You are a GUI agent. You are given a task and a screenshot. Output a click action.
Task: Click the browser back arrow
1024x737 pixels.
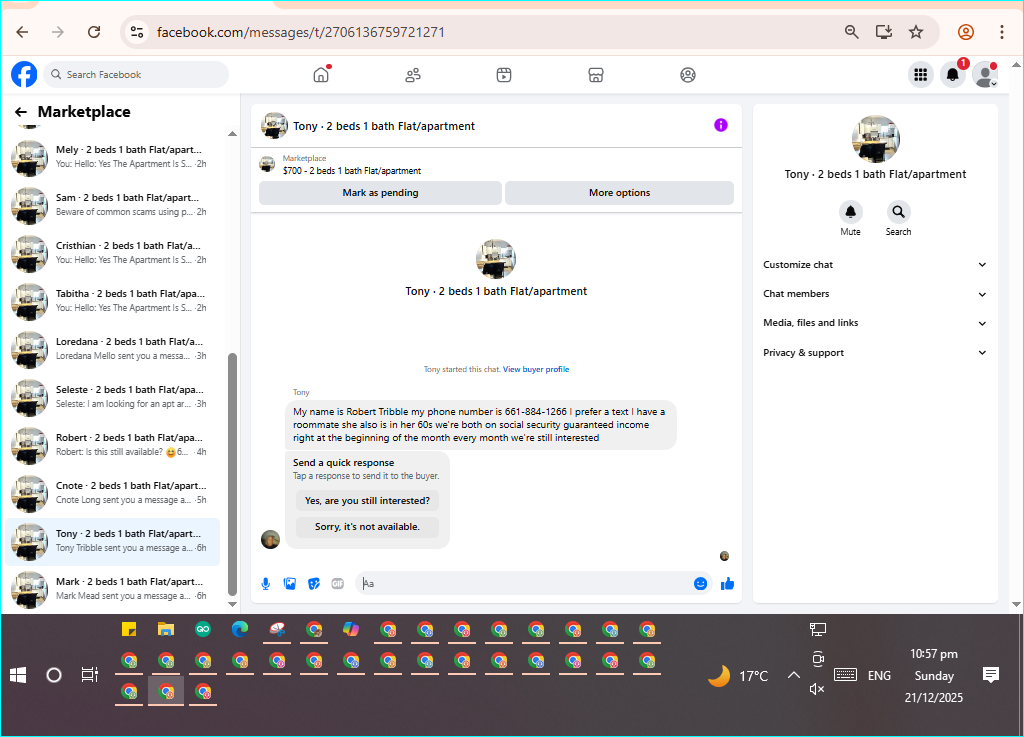coord(22,32)
